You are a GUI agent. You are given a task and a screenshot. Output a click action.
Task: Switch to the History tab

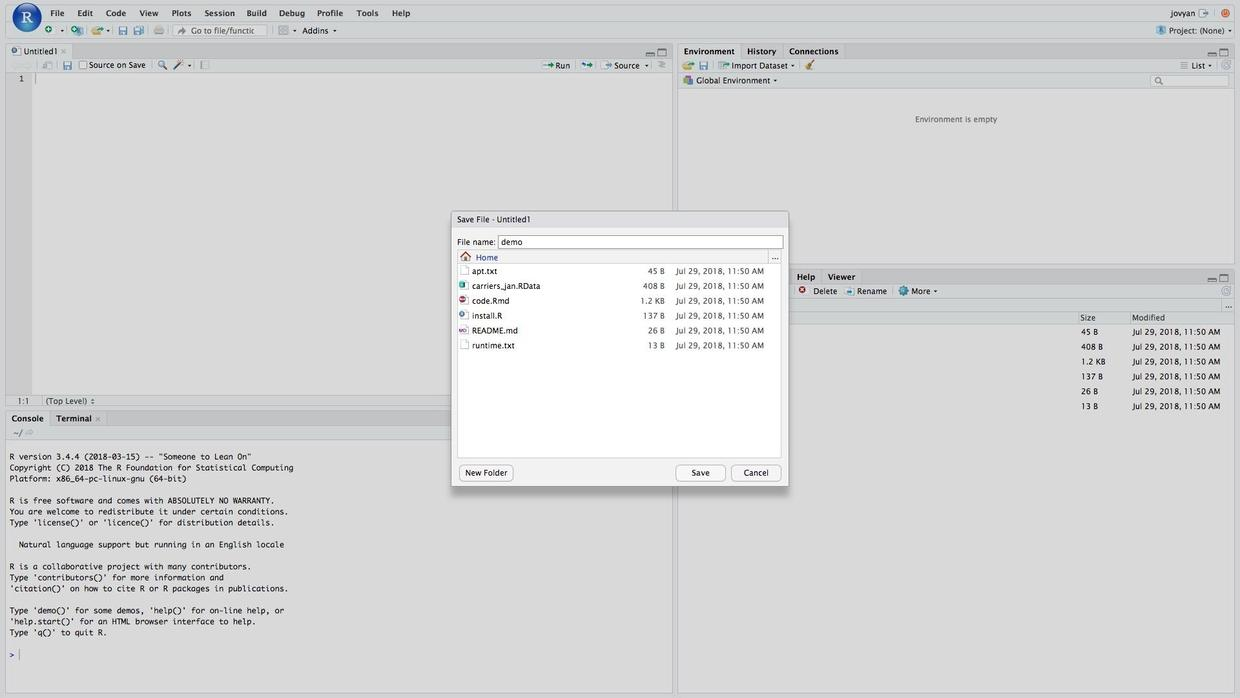761,51
